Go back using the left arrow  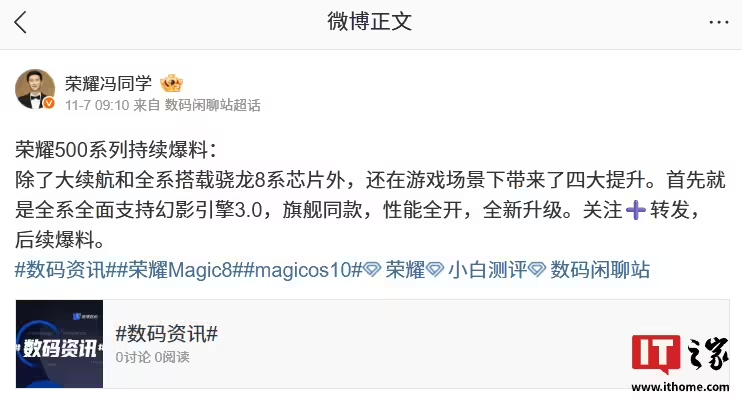pos(20,22)
